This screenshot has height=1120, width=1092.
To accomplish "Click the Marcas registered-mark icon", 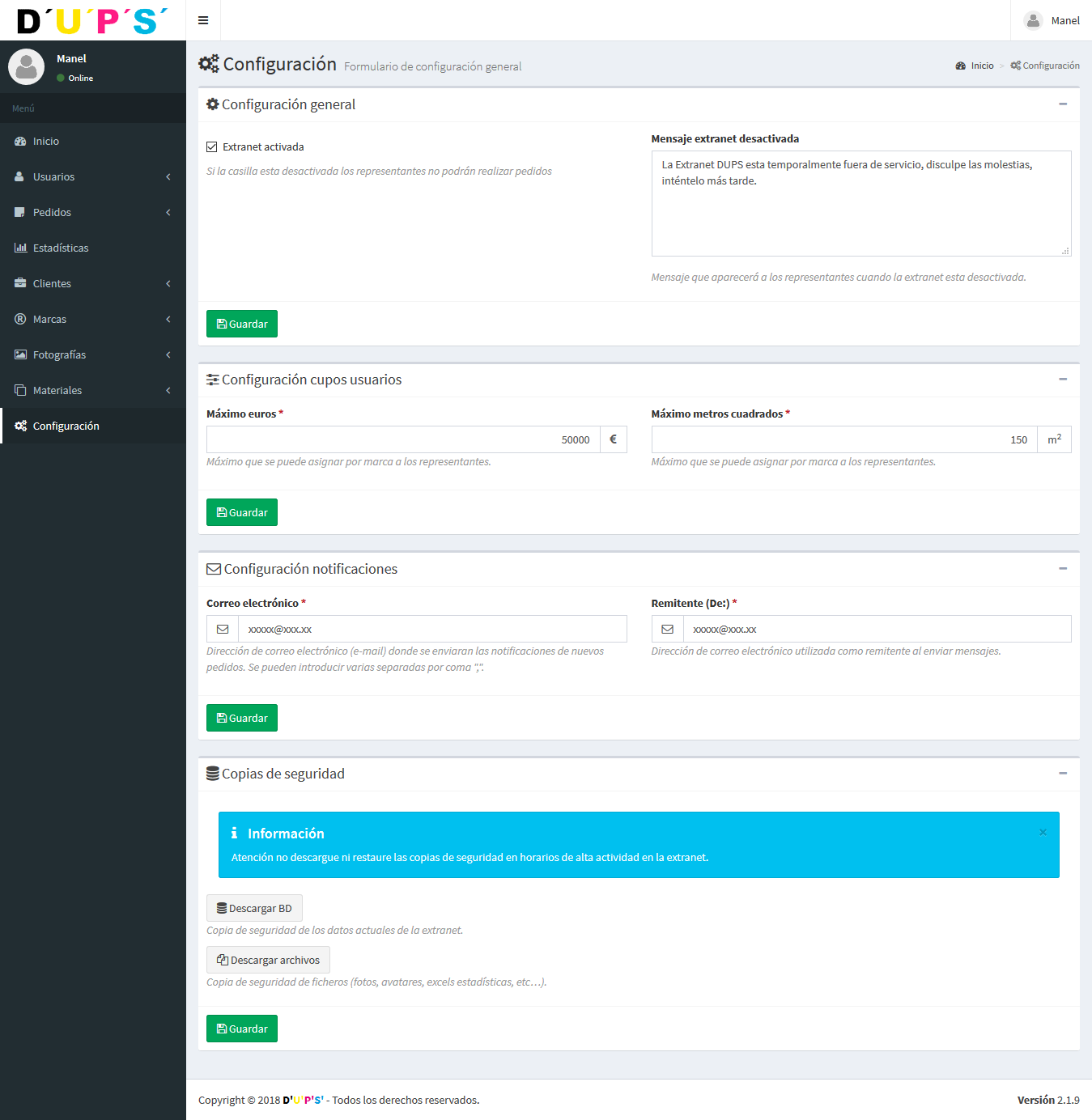I will 20,319.
